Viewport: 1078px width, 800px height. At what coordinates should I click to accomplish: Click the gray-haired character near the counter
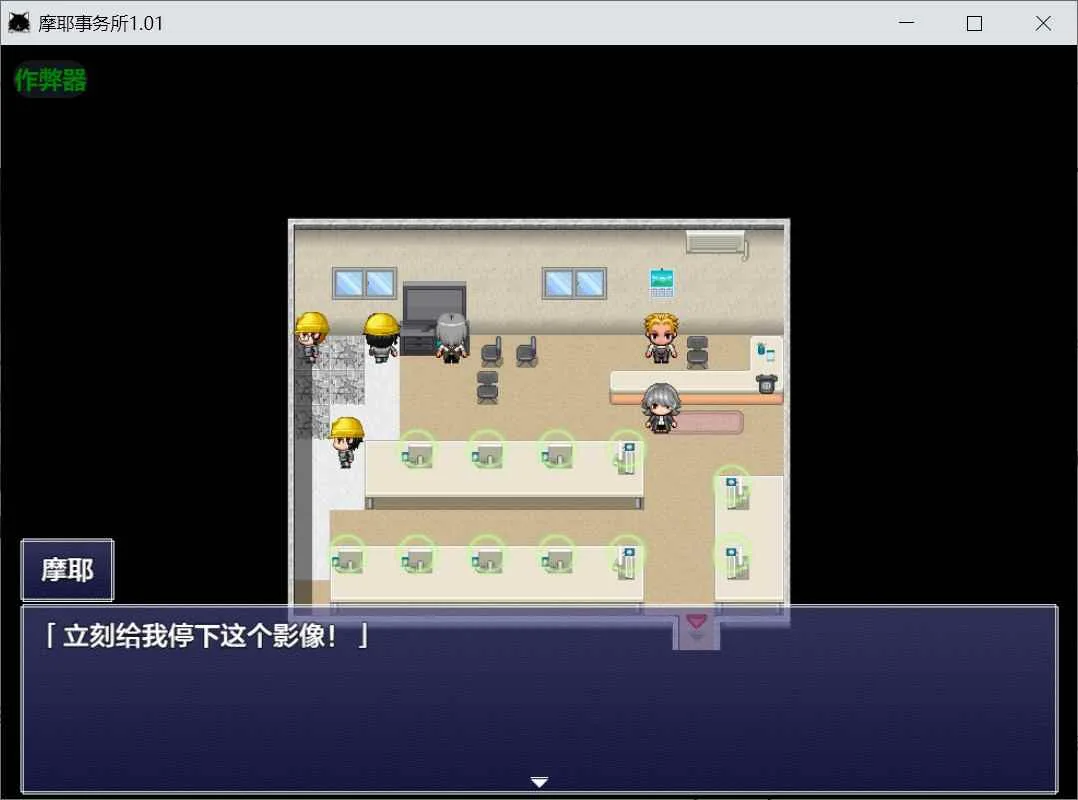coord(661,408)
